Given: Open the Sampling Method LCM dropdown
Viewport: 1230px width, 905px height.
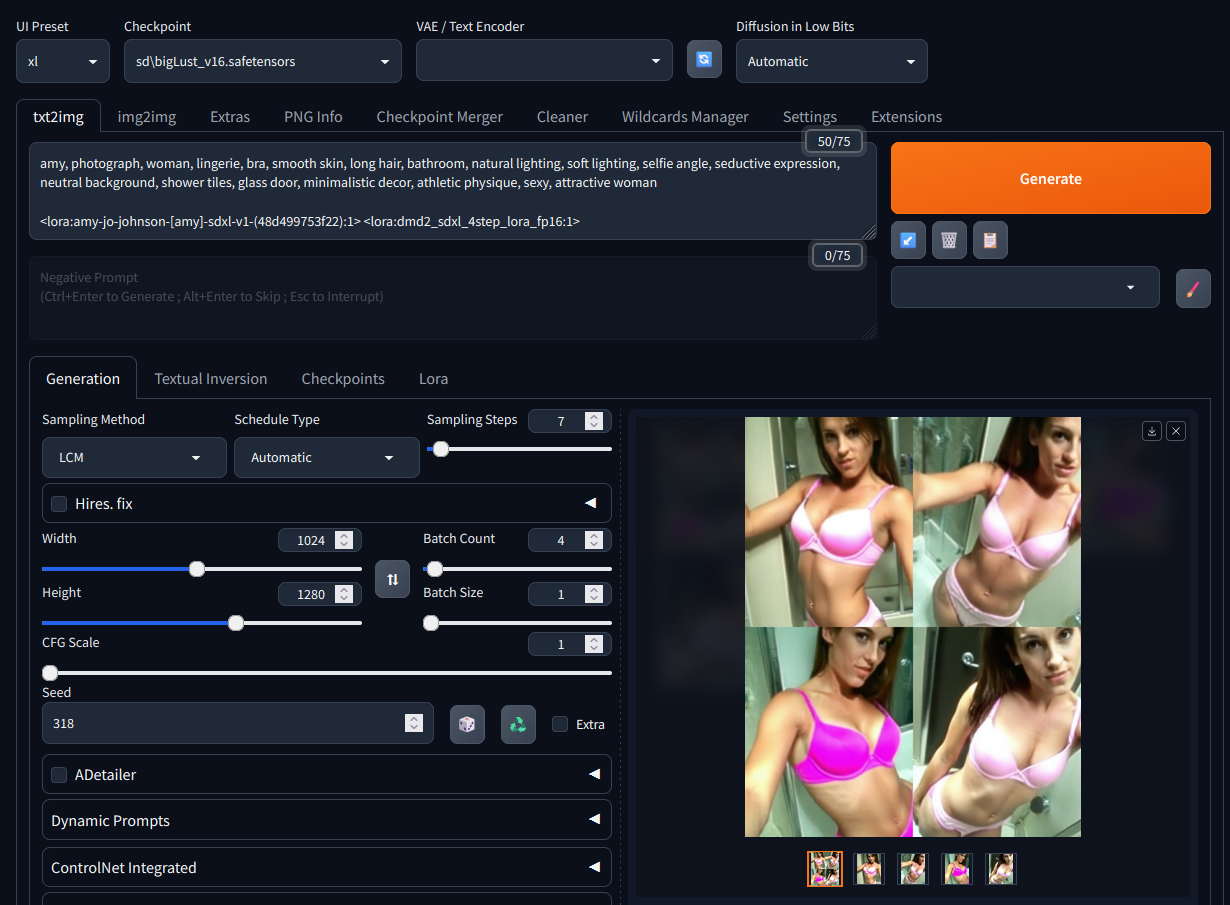Looking at the screenshot, I should [x=134, y=457].
